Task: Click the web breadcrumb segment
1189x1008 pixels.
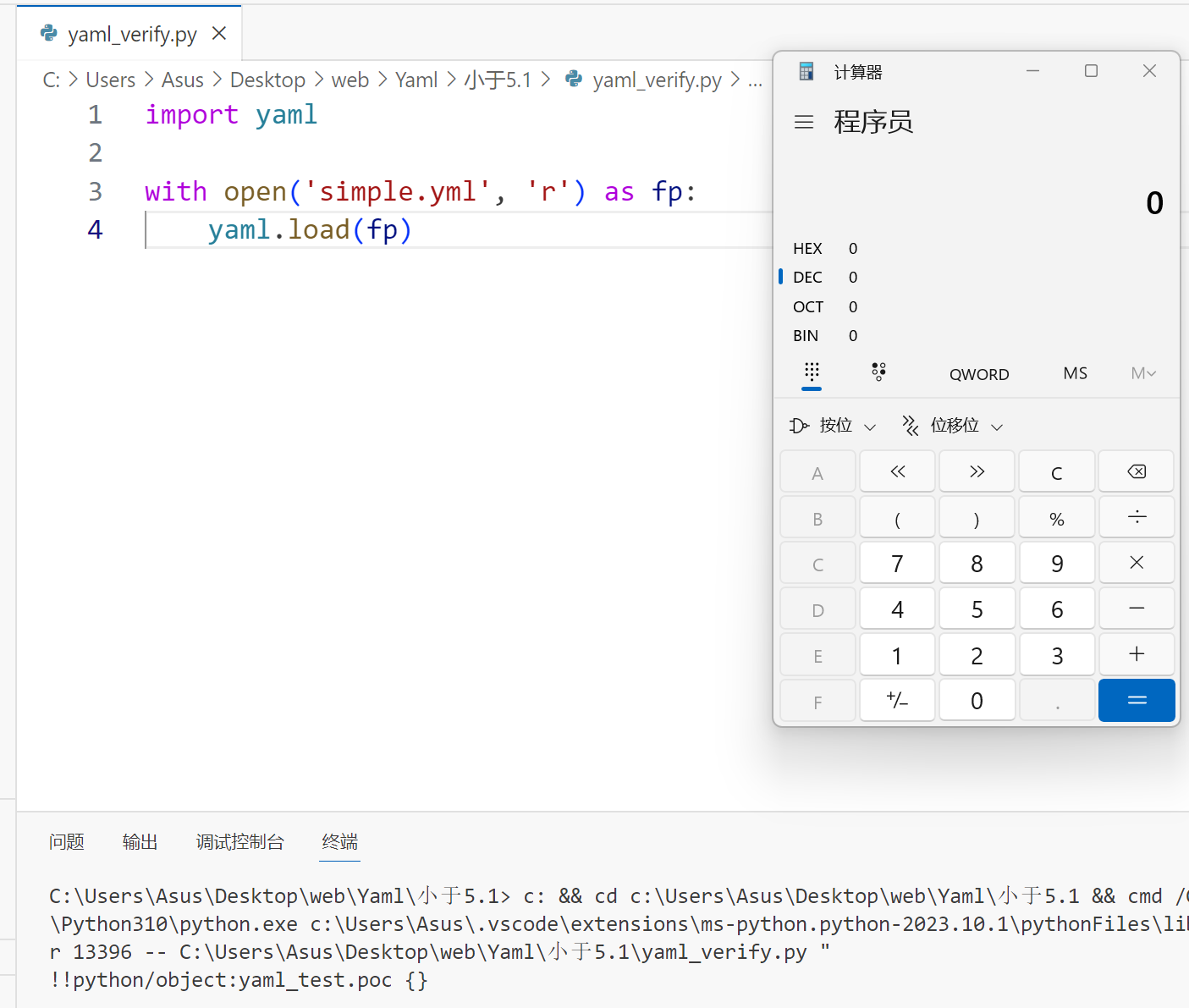Action: (350, 80)
